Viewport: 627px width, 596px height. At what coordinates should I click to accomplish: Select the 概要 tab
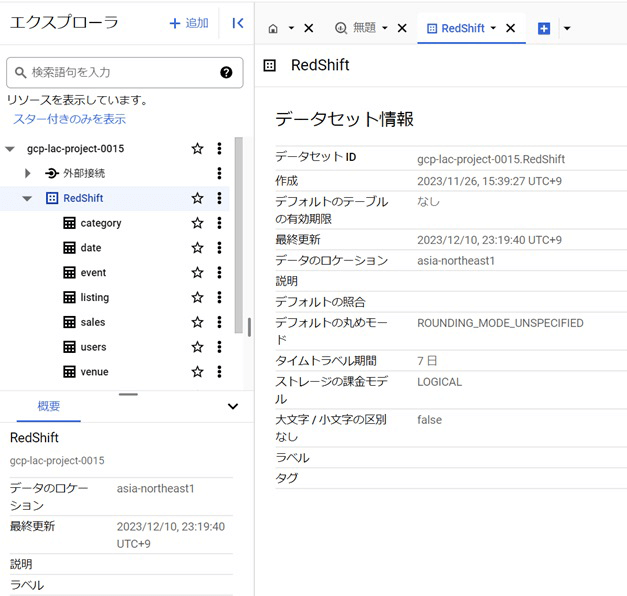click(48, 406)
